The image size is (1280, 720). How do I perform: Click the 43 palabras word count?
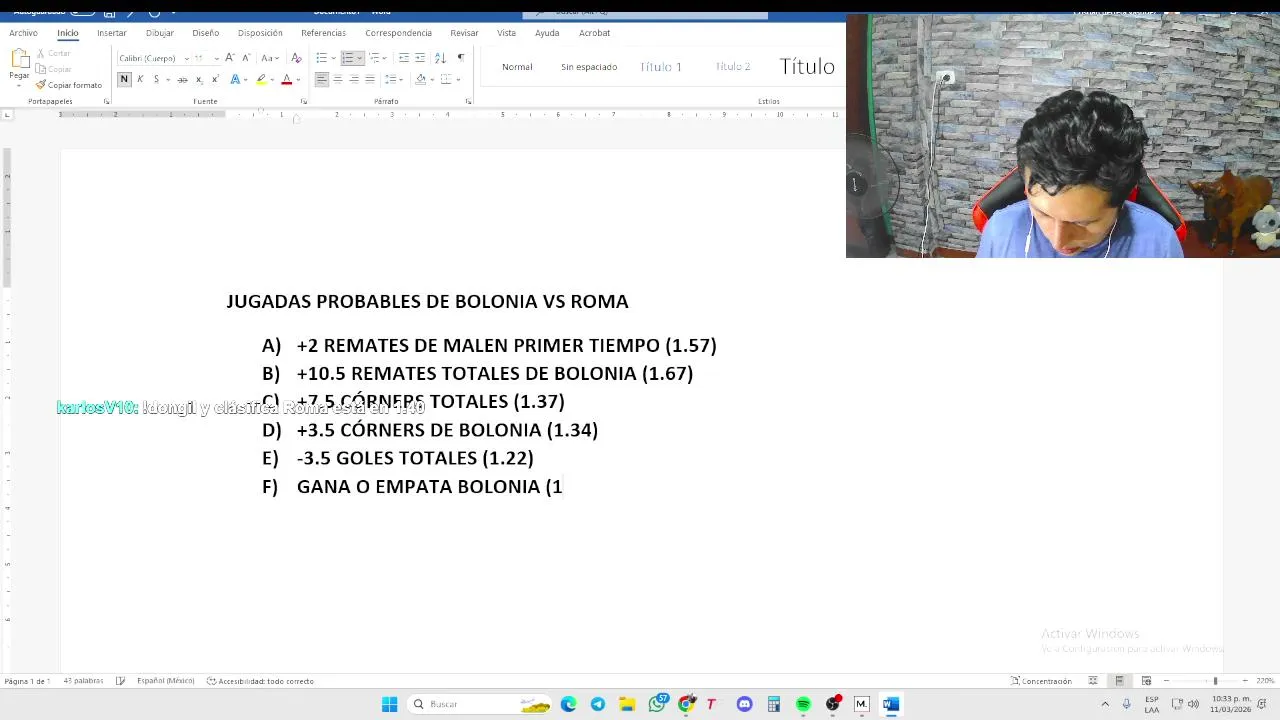tap(83, 681)
